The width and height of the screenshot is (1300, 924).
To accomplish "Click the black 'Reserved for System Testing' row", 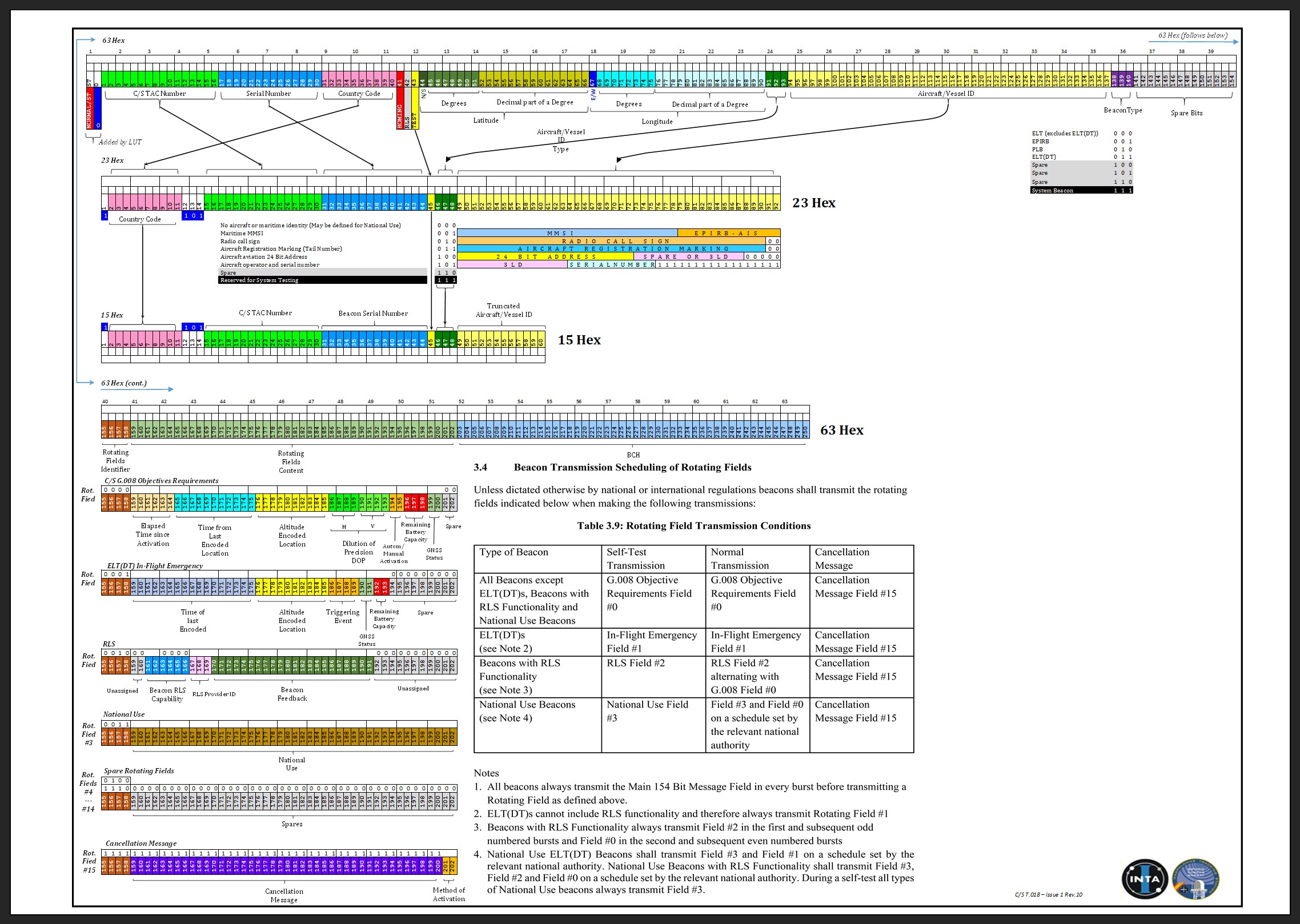I will 323,280.
